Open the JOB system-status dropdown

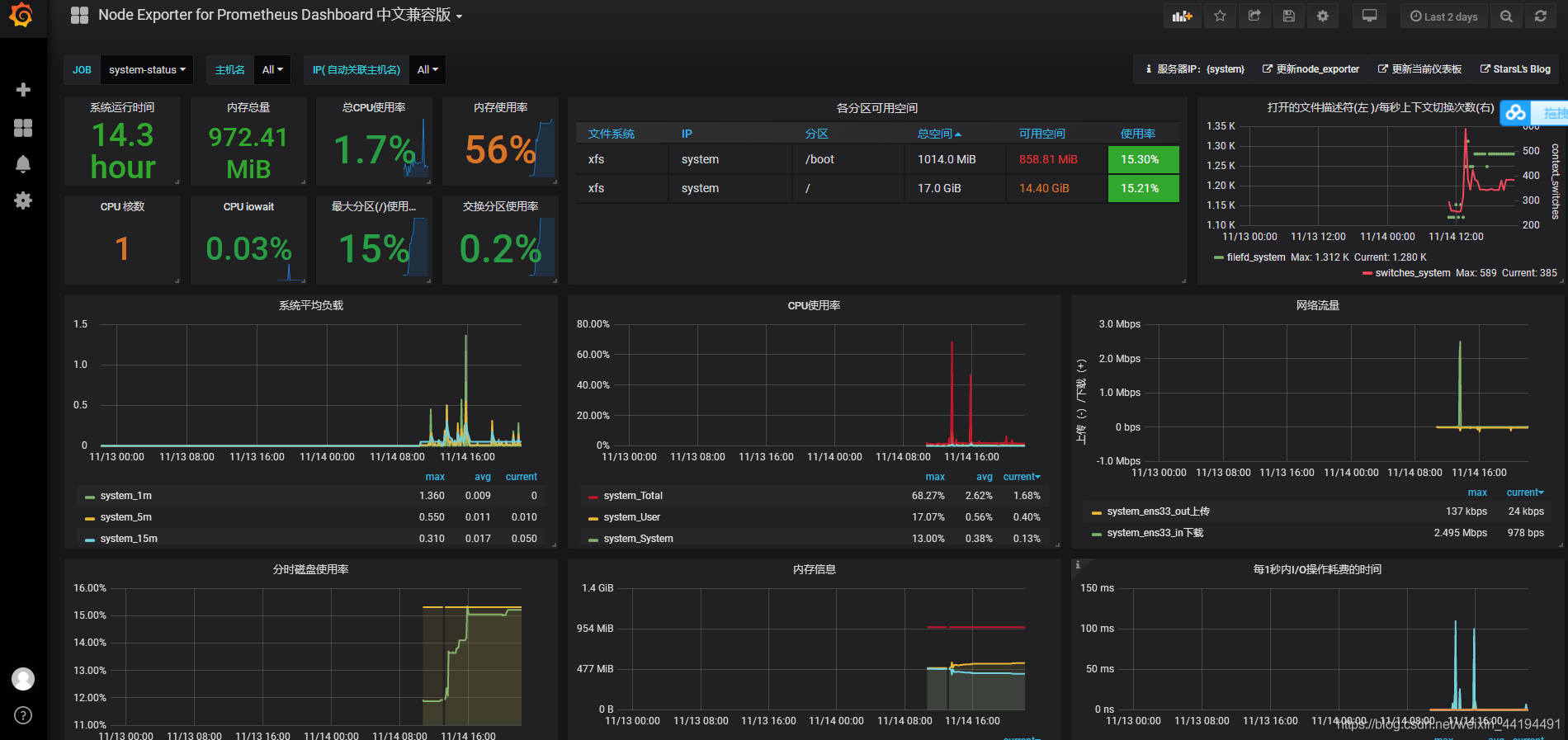coord(147,70)
